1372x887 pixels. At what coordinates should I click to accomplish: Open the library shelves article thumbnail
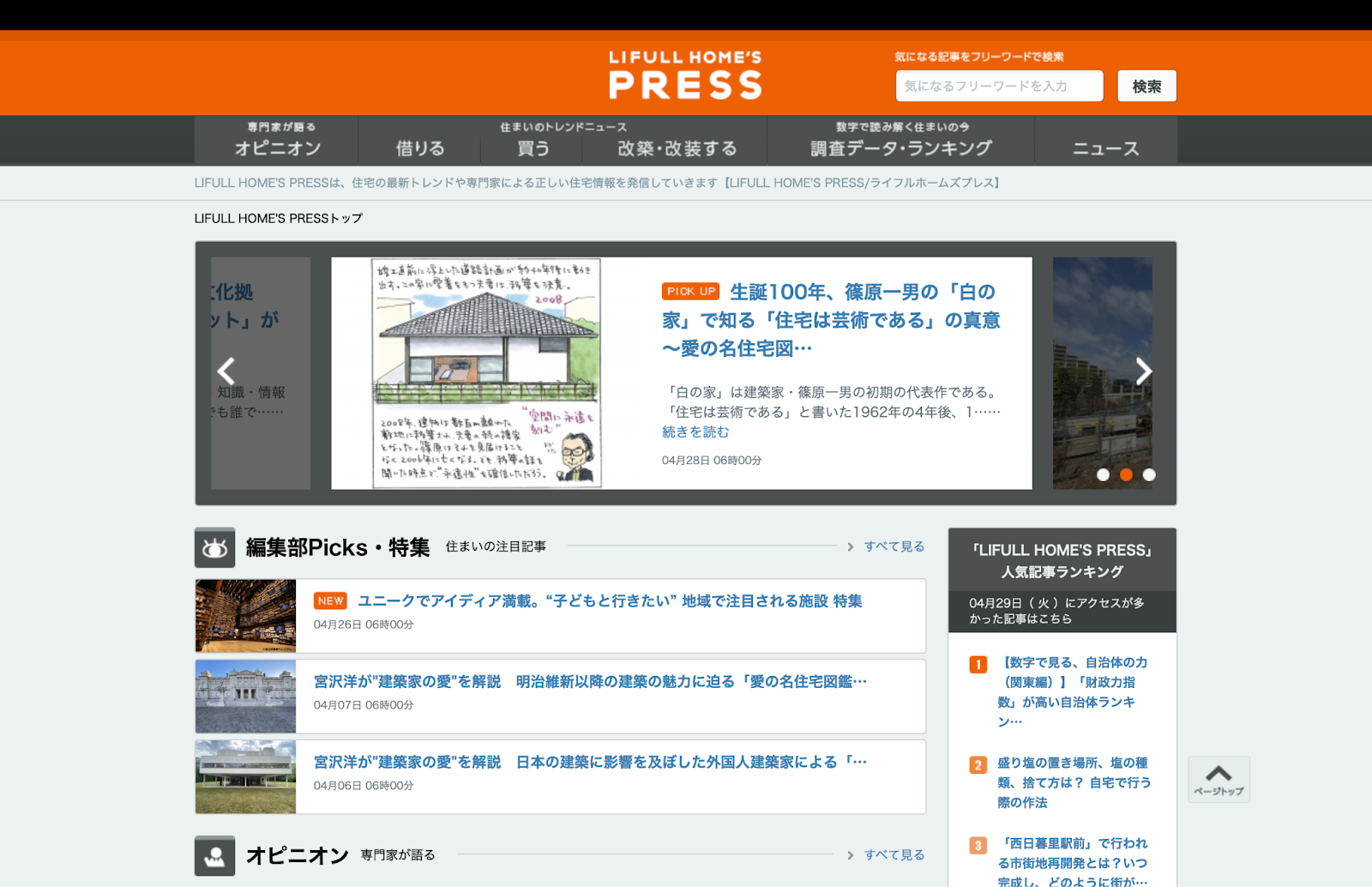click(x=245, y=616)
